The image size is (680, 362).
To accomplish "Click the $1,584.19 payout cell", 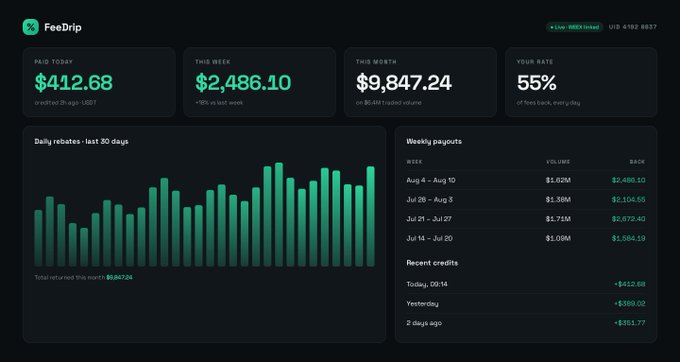I will pyautogui.click(x=628, y=238).
